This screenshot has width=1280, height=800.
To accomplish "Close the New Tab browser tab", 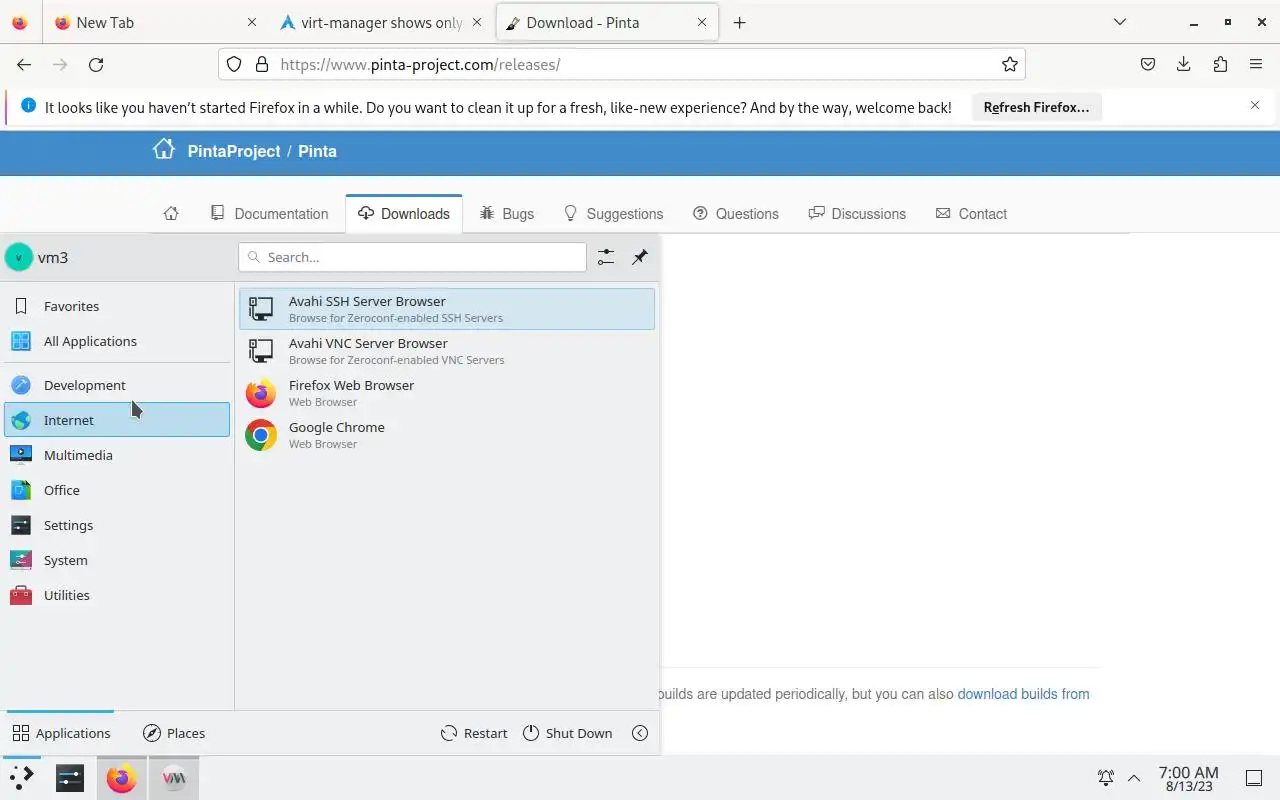I will pyautogui.click(x=251, y=22).
